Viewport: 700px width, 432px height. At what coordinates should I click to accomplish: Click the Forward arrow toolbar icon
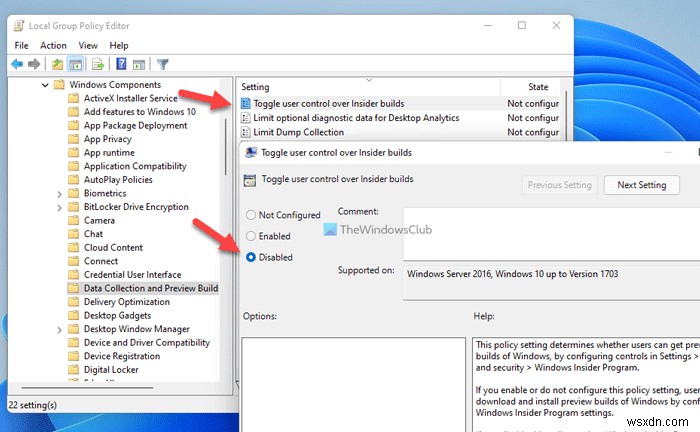click(x=34, y=64)
